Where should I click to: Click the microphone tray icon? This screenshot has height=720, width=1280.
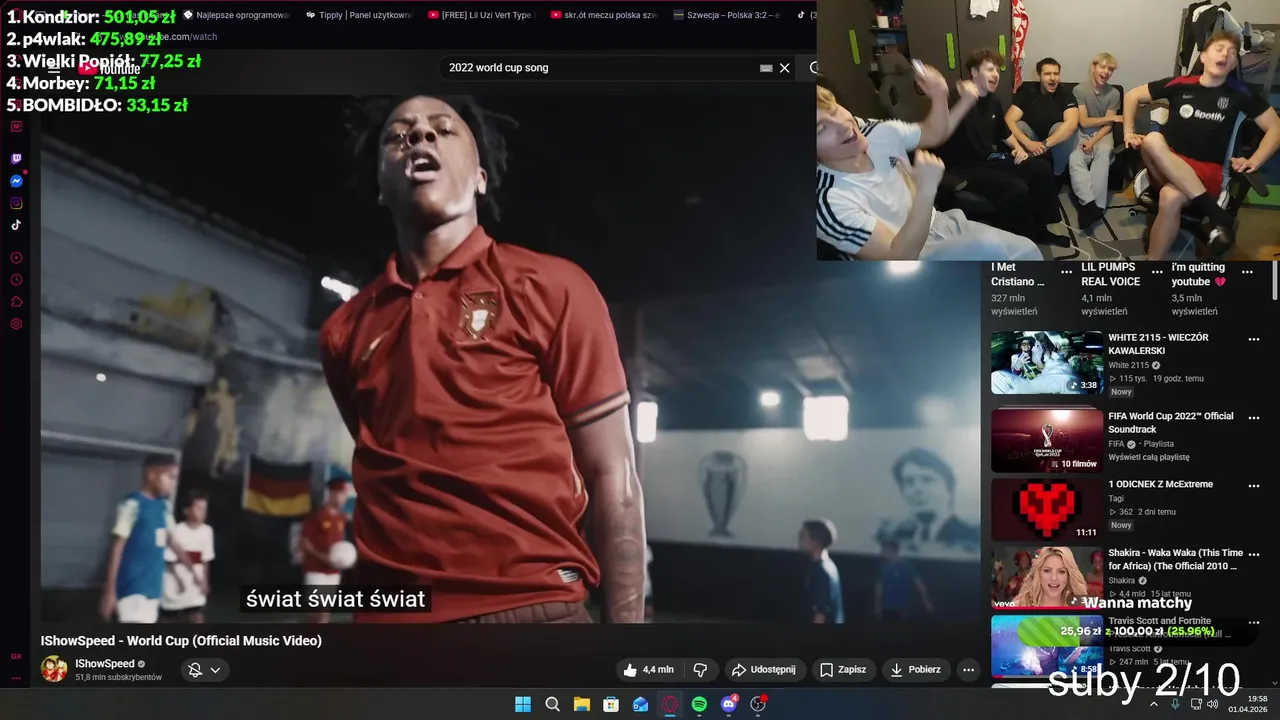[1175, 704]
